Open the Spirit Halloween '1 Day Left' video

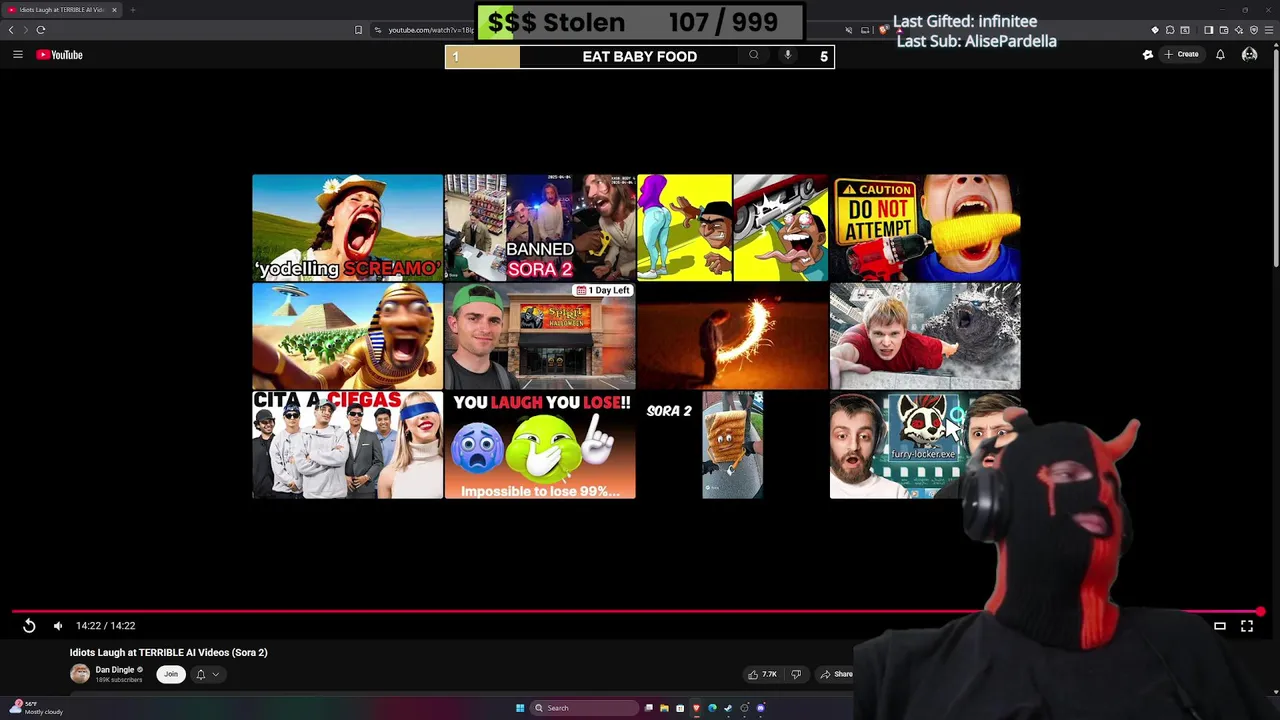pyautogui.click(x=540, y=336)
